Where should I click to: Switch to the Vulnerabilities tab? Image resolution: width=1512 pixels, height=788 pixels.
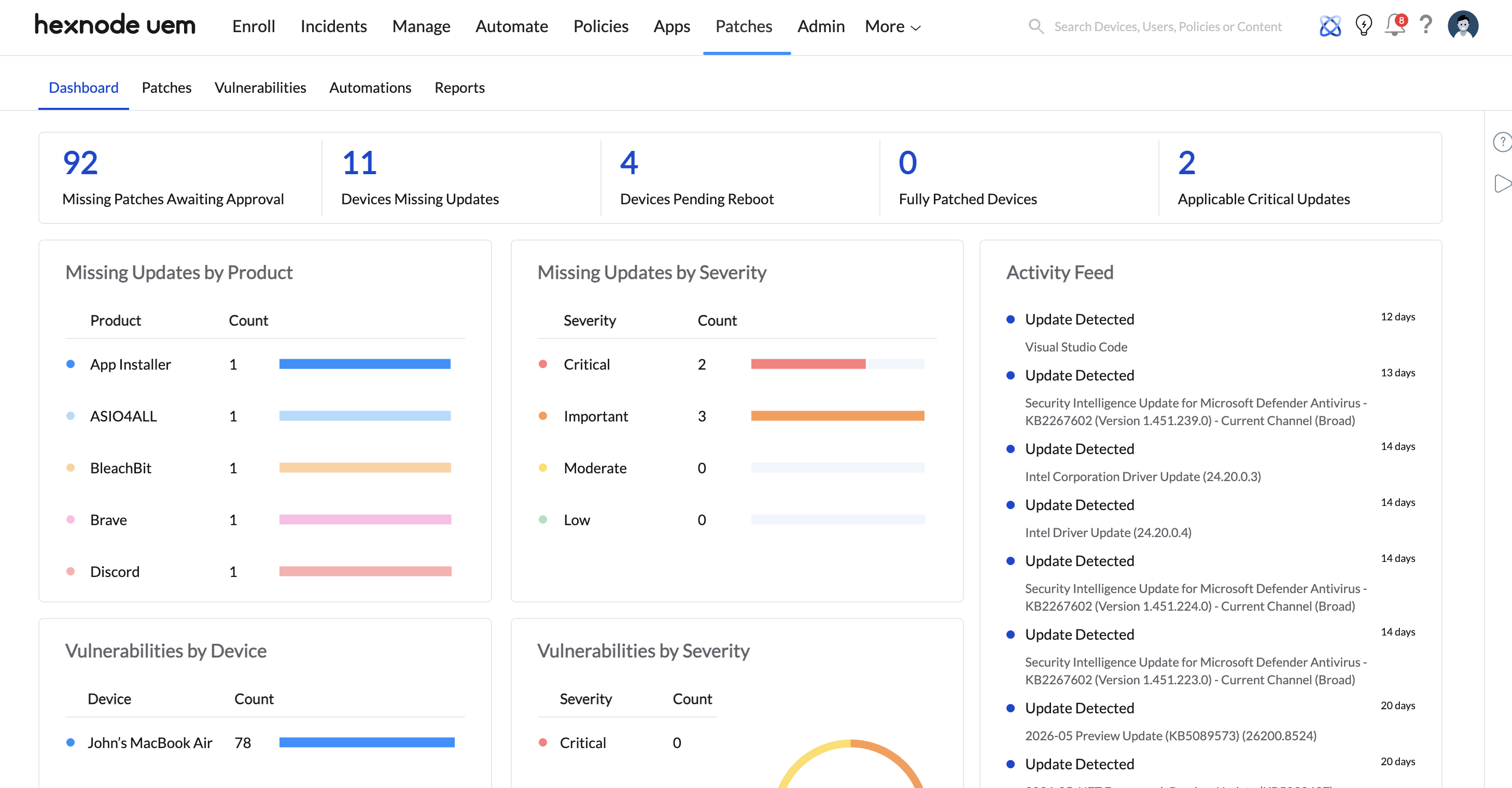(x=260, y=88)
